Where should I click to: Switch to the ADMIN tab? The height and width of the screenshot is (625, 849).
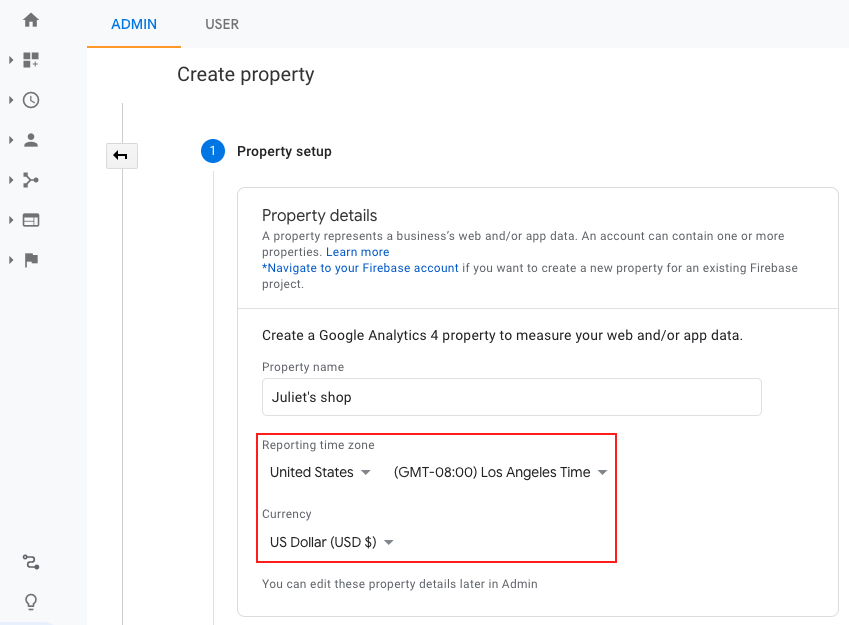point(134,24)
